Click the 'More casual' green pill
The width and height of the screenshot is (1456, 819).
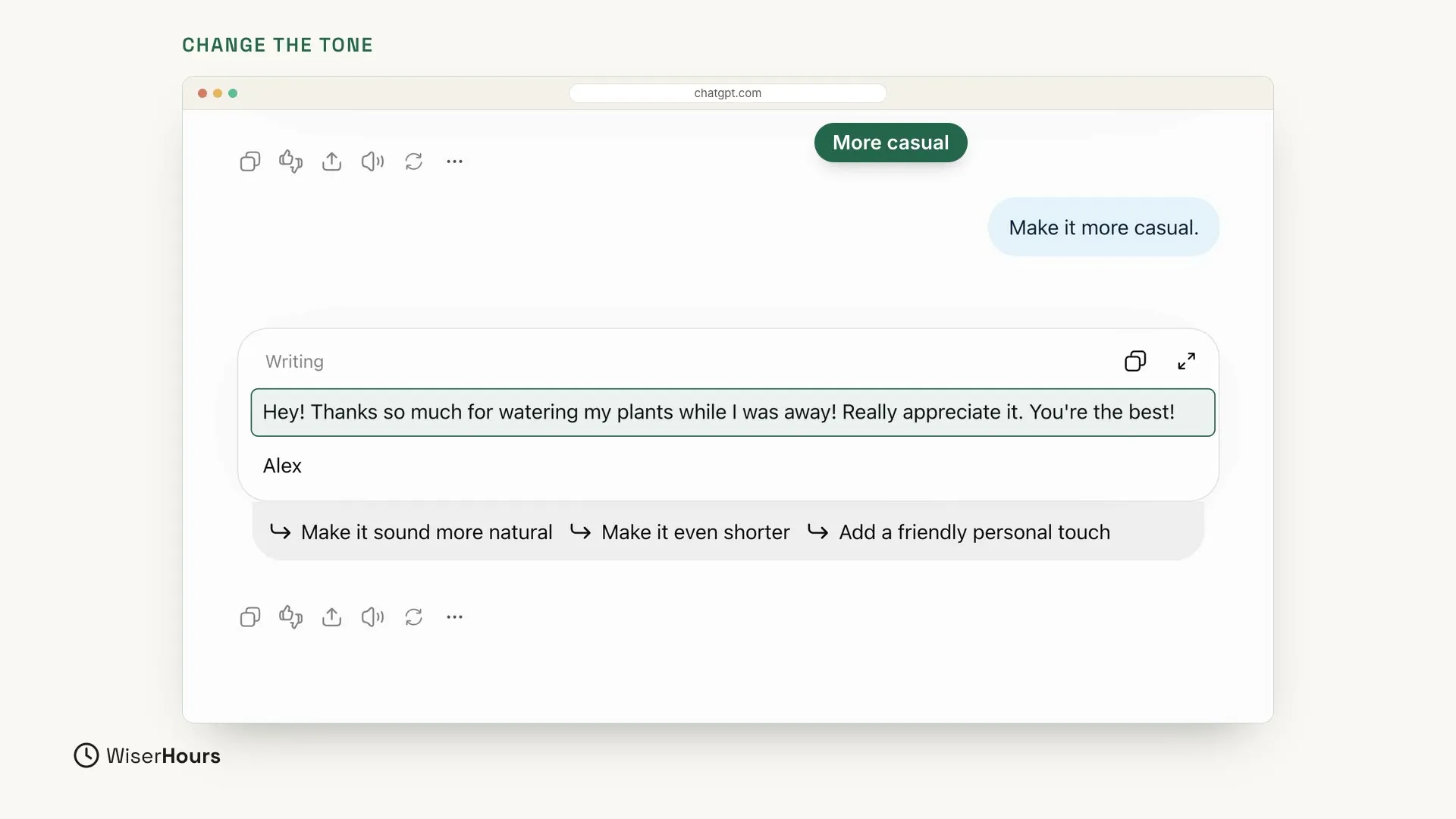(891, 143)
